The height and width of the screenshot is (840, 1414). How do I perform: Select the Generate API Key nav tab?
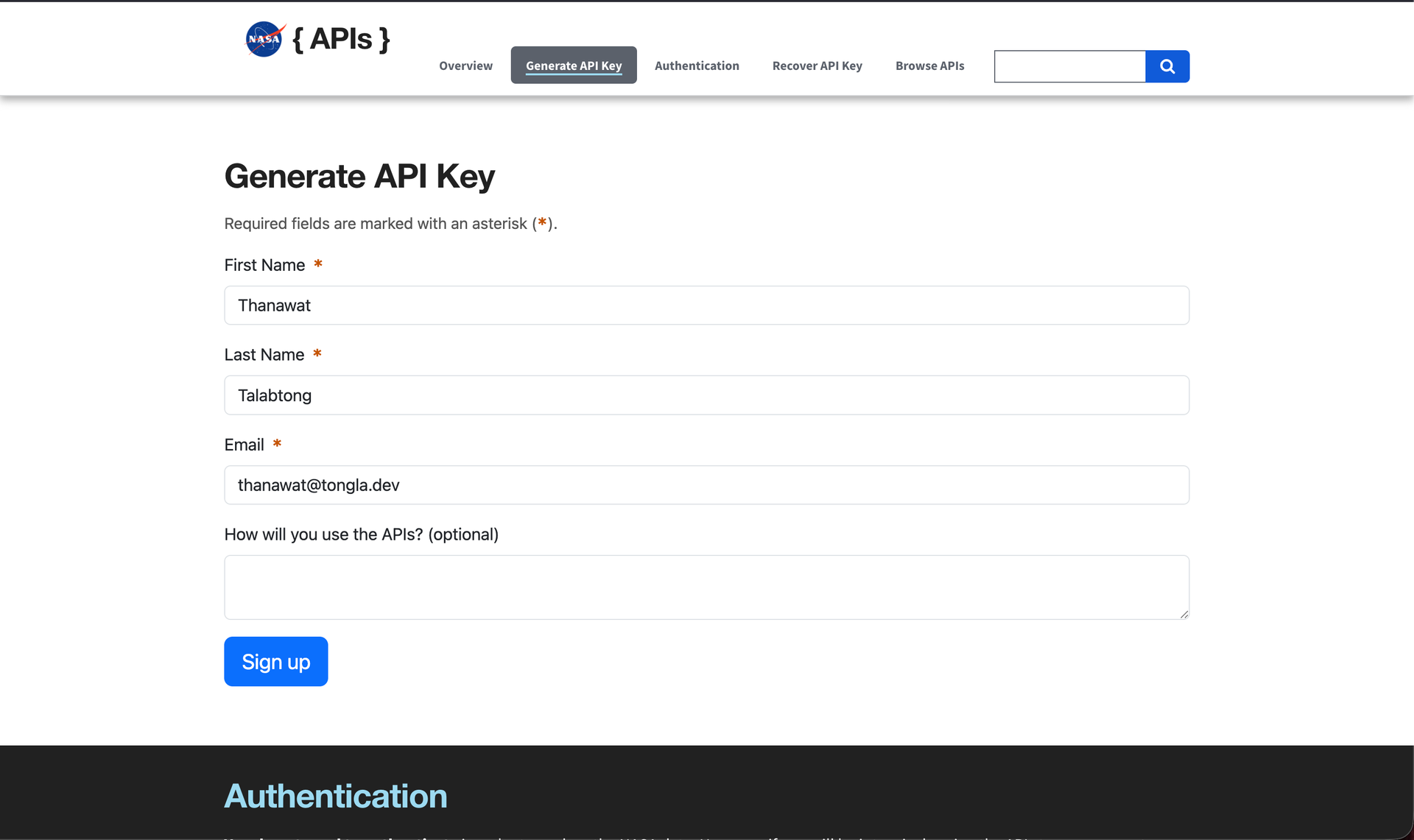point(574,66)
